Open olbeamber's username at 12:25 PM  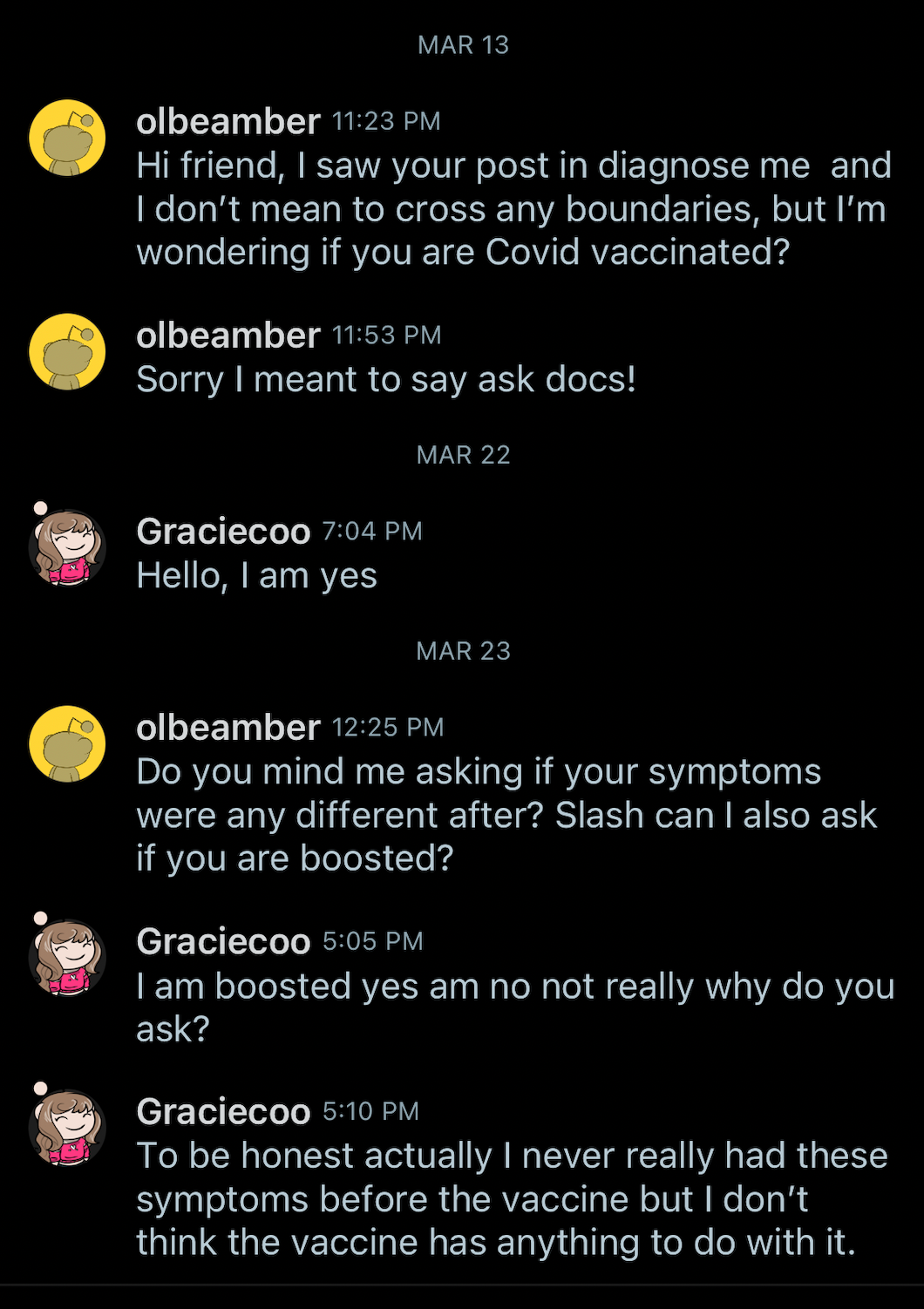point(228,728)
